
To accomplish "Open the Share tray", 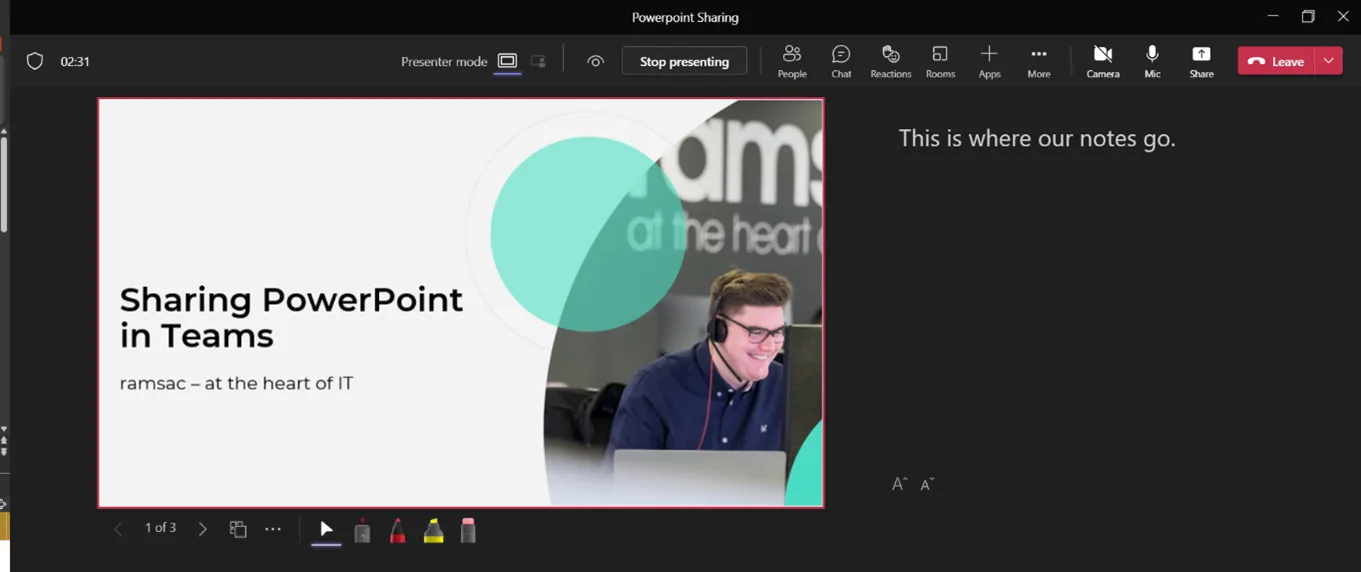I will click(1201, 61).
